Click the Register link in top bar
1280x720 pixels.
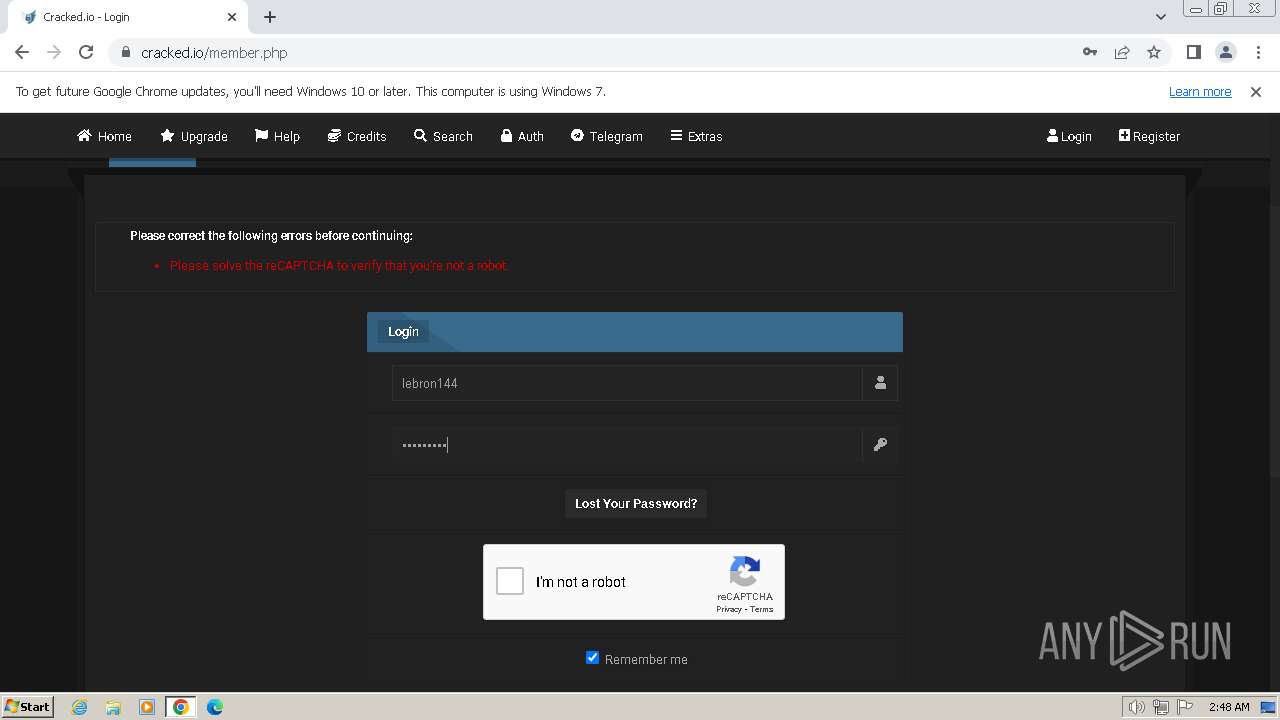[1149, 136]
